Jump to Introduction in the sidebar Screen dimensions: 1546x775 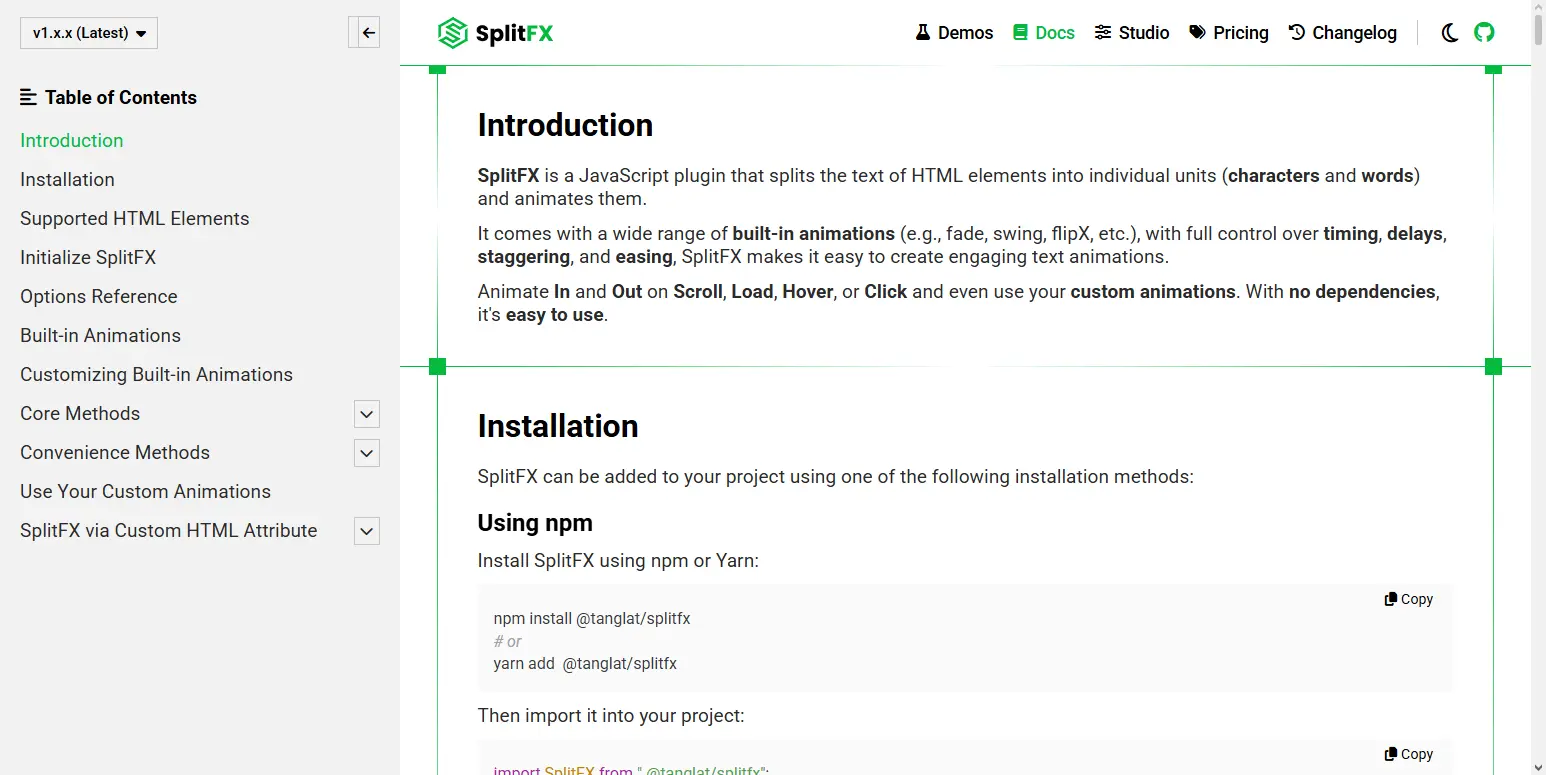click(72, 141)
